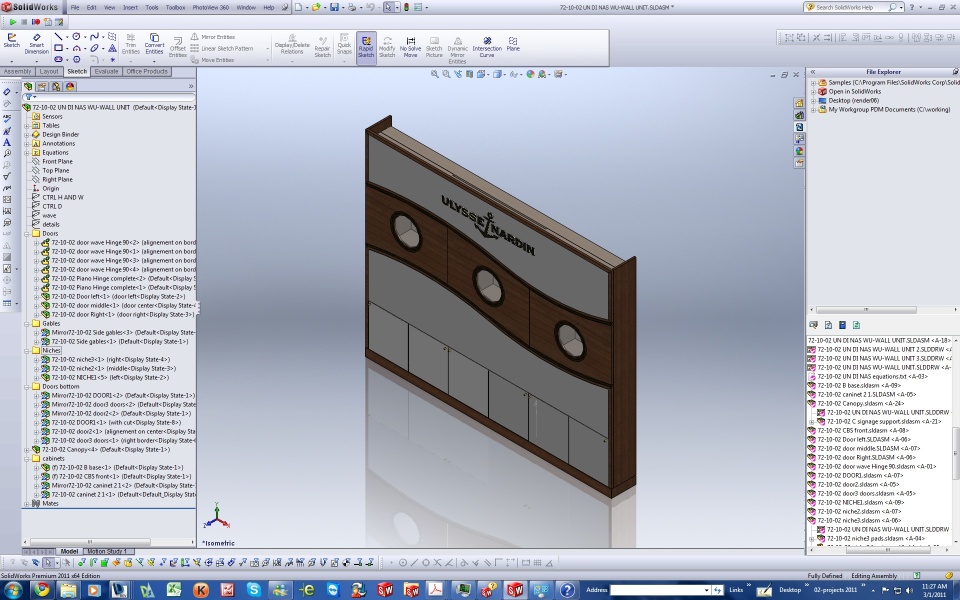Toggle the Rapid Sketch tool
The width and height of the screenshot is (960, 600).
click(x=366, y=47)
